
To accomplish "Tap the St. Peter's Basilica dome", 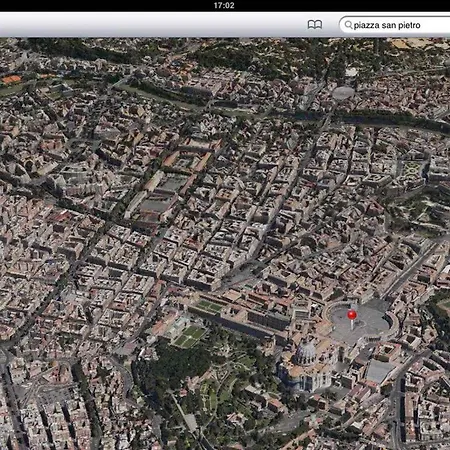I will point(305,353).
